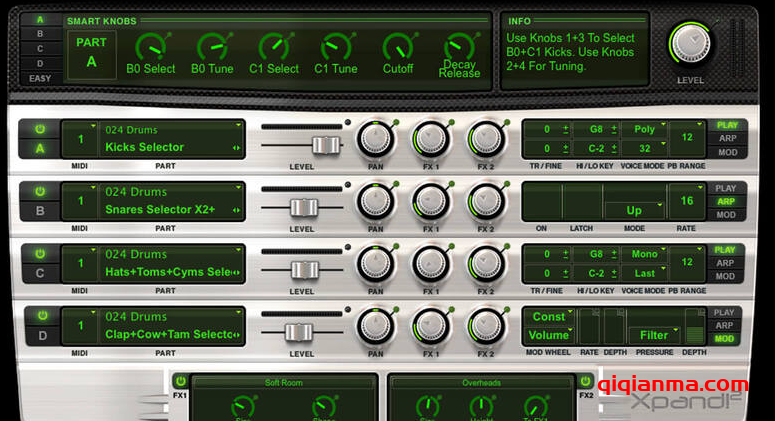
Task: Click the master LEVEL knob
Action: [691, 43]
